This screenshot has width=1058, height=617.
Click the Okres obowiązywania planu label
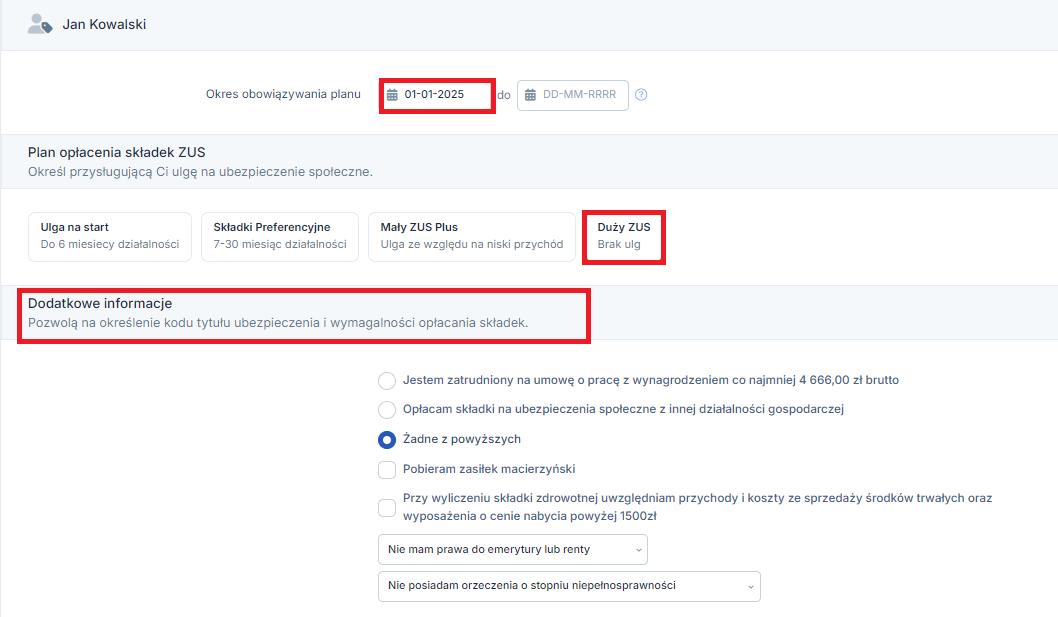tap(283, 95)
